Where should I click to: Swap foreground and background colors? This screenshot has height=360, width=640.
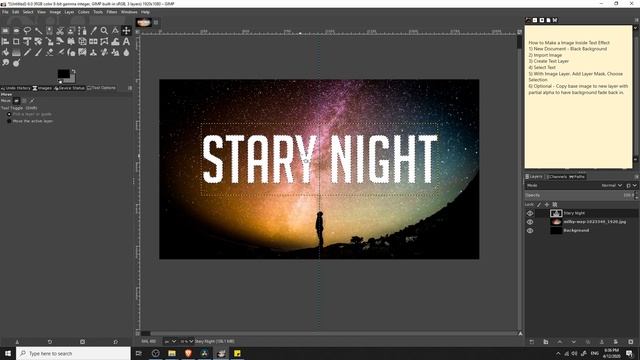coord(73,71)
